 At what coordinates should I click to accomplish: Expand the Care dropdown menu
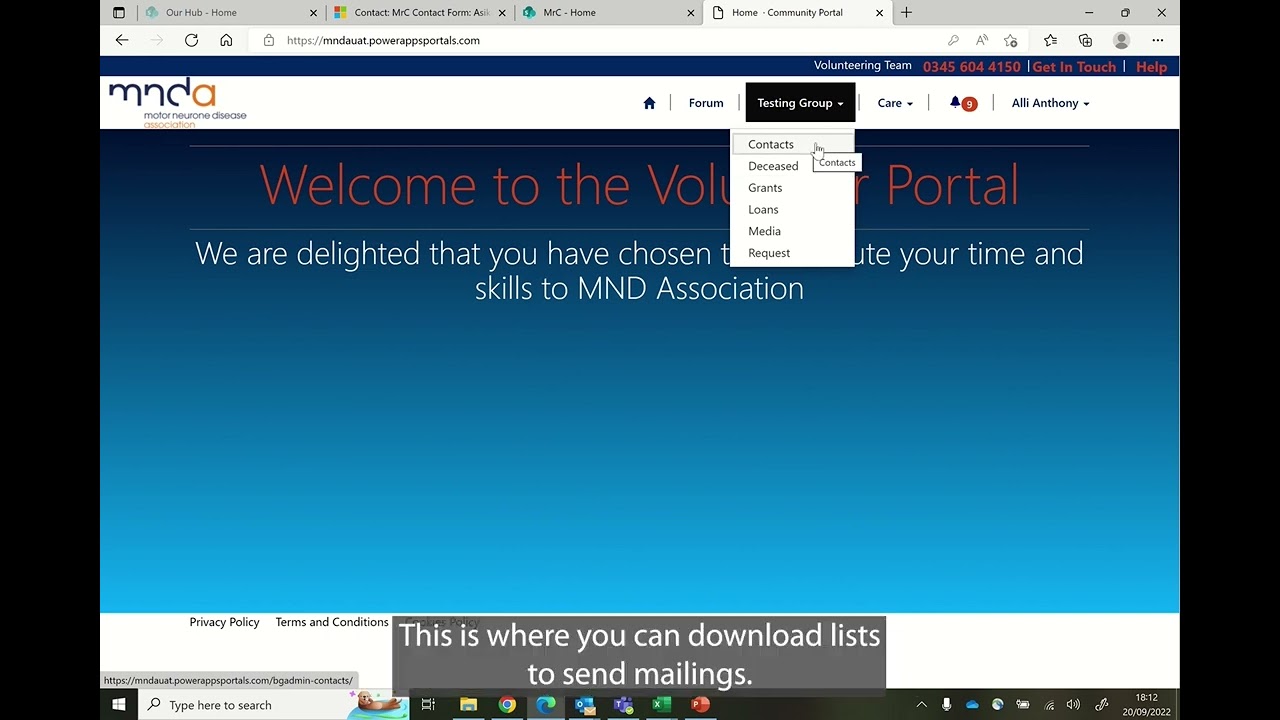[895, 103]
